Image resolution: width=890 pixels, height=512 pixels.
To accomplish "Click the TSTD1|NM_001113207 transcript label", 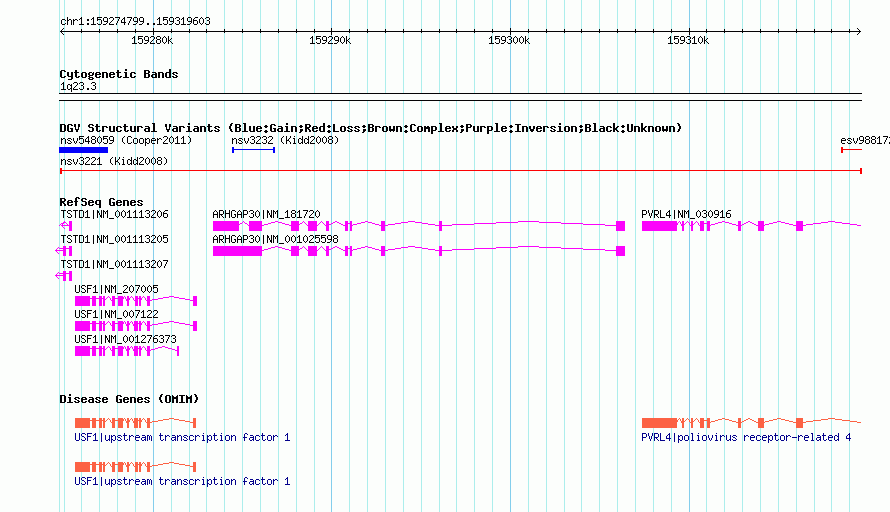I will pyautogui.click(x=114, y=264).
